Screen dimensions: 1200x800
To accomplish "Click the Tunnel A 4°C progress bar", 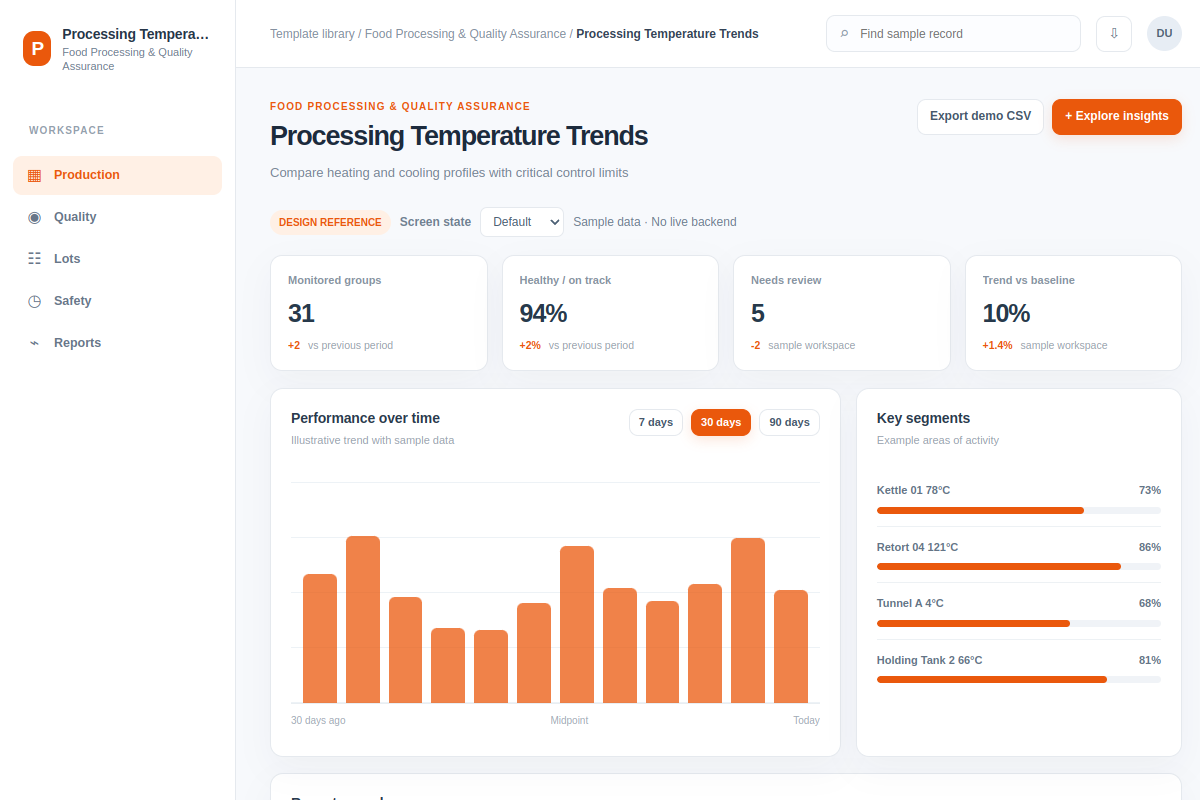I will 1019,623.
